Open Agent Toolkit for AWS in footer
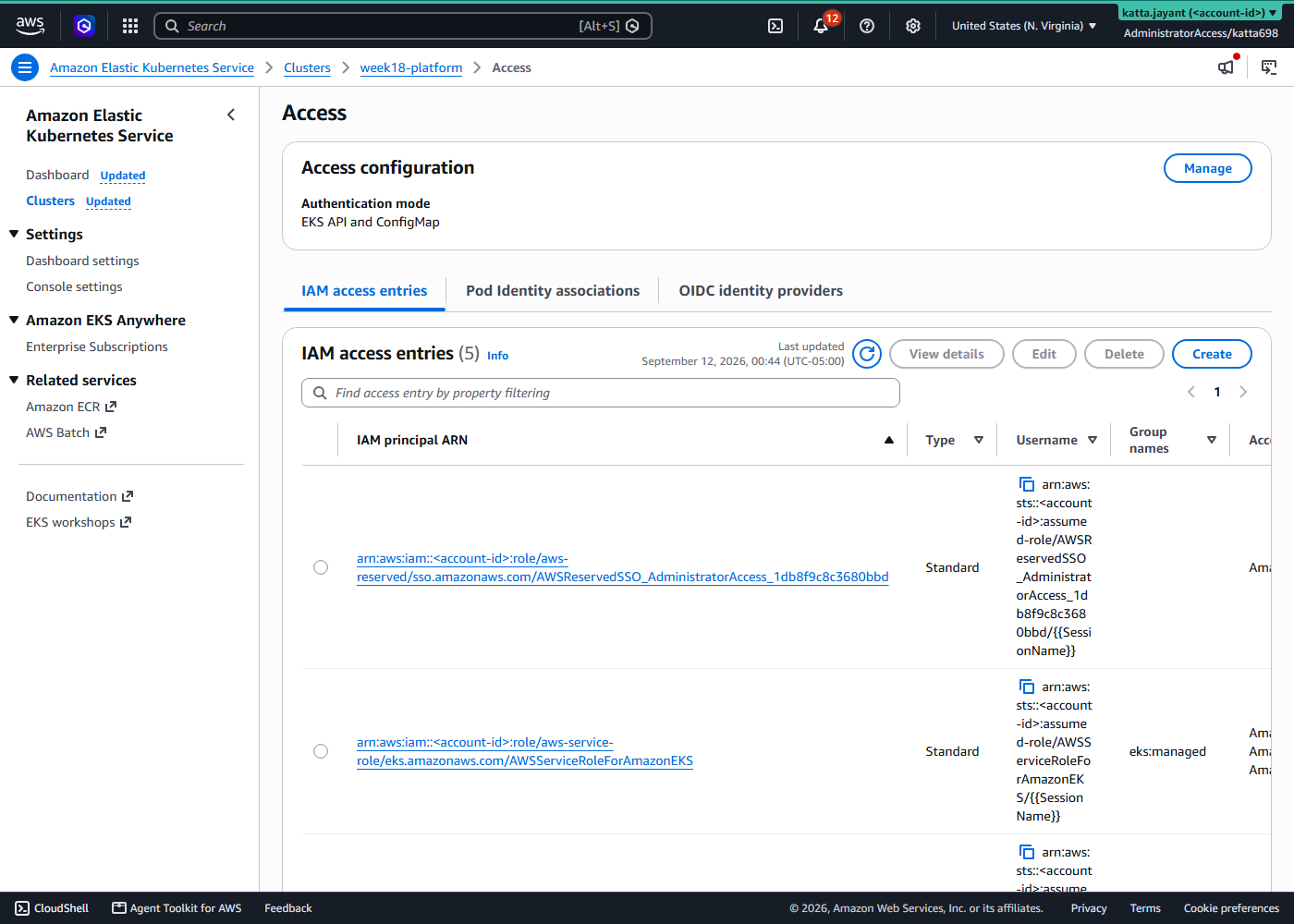The width and height of the screenshot is (1294, 924). pyautogui.click(x=177, y=908)
